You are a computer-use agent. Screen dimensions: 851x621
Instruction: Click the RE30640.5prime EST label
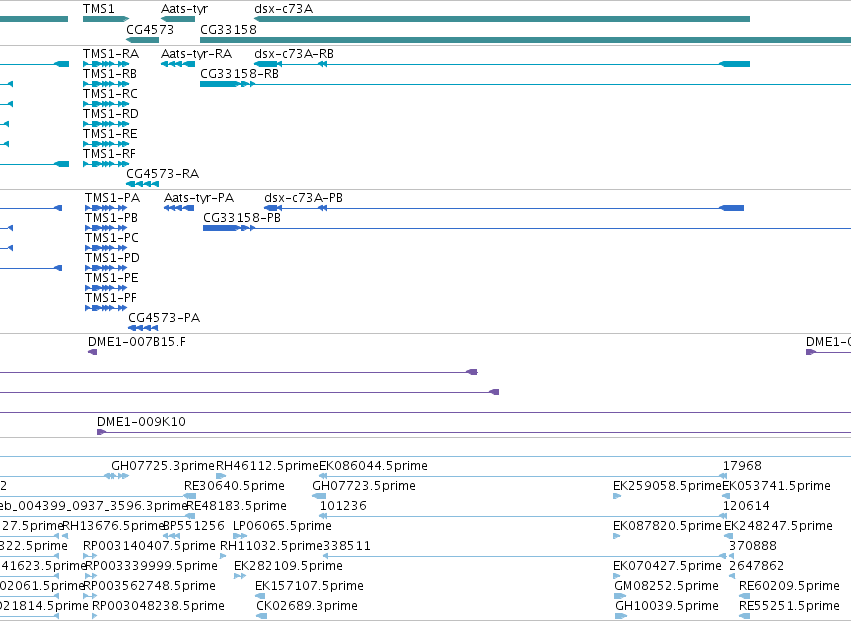(x=234, y=486)
